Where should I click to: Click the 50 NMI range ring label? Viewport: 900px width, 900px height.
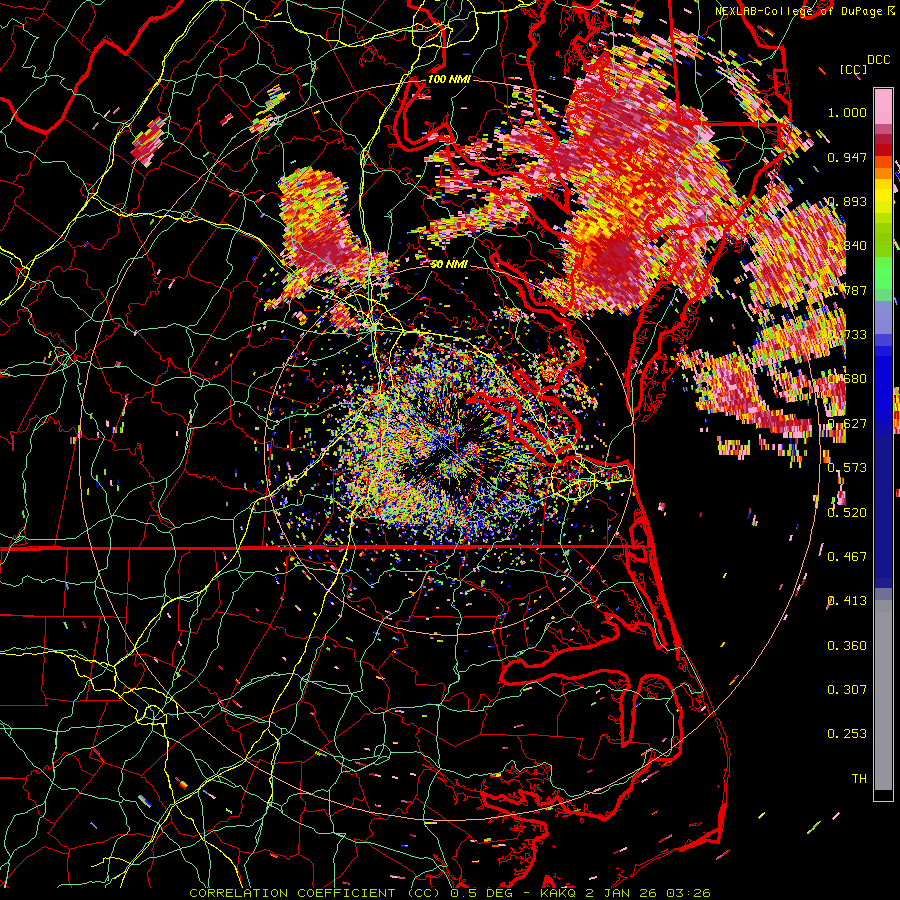pos(449,265)
